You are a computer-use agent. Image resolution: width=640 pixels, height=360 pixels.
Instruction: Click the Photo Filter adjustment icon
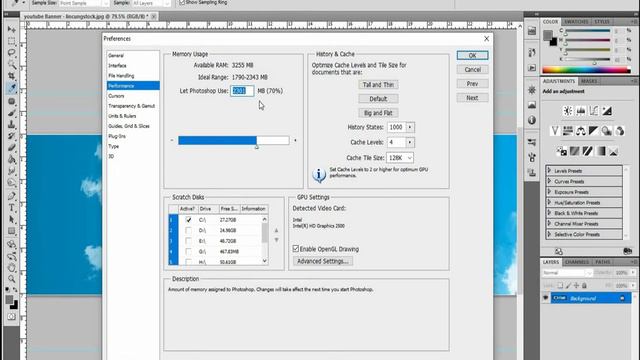pyautogui.click(x=607, y=131)
